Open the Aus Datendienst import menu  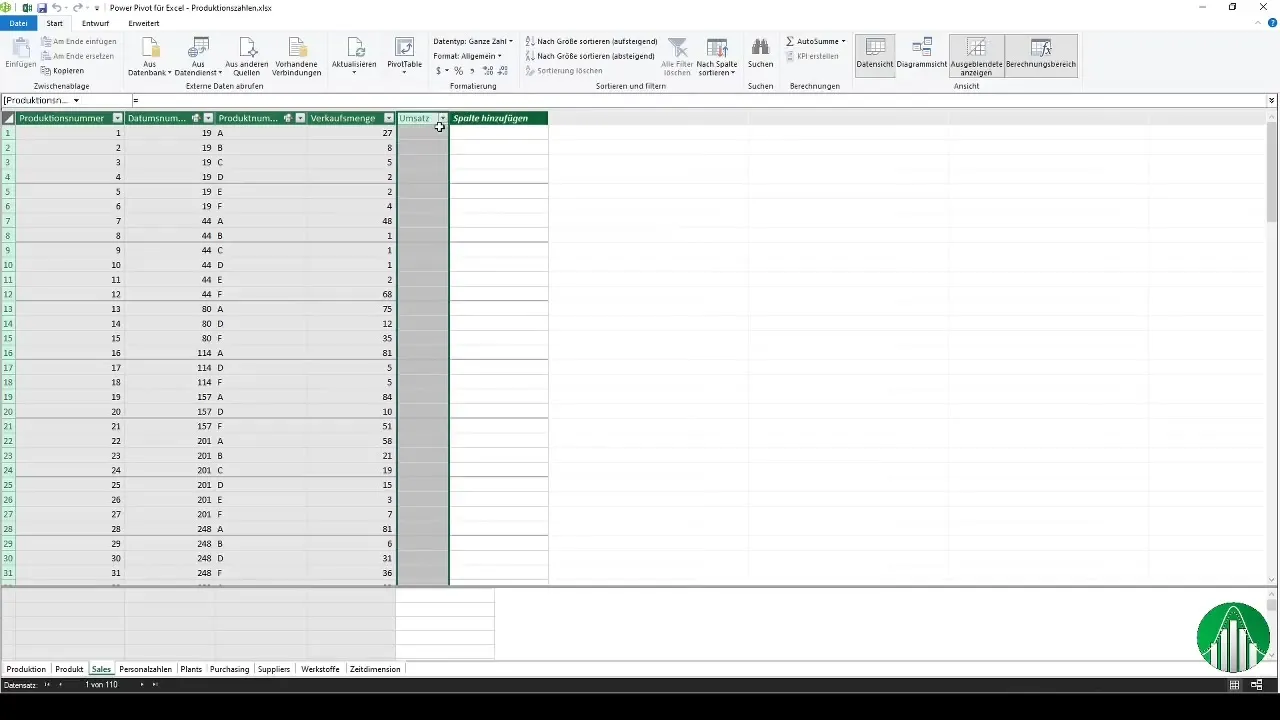pos(198,56)
